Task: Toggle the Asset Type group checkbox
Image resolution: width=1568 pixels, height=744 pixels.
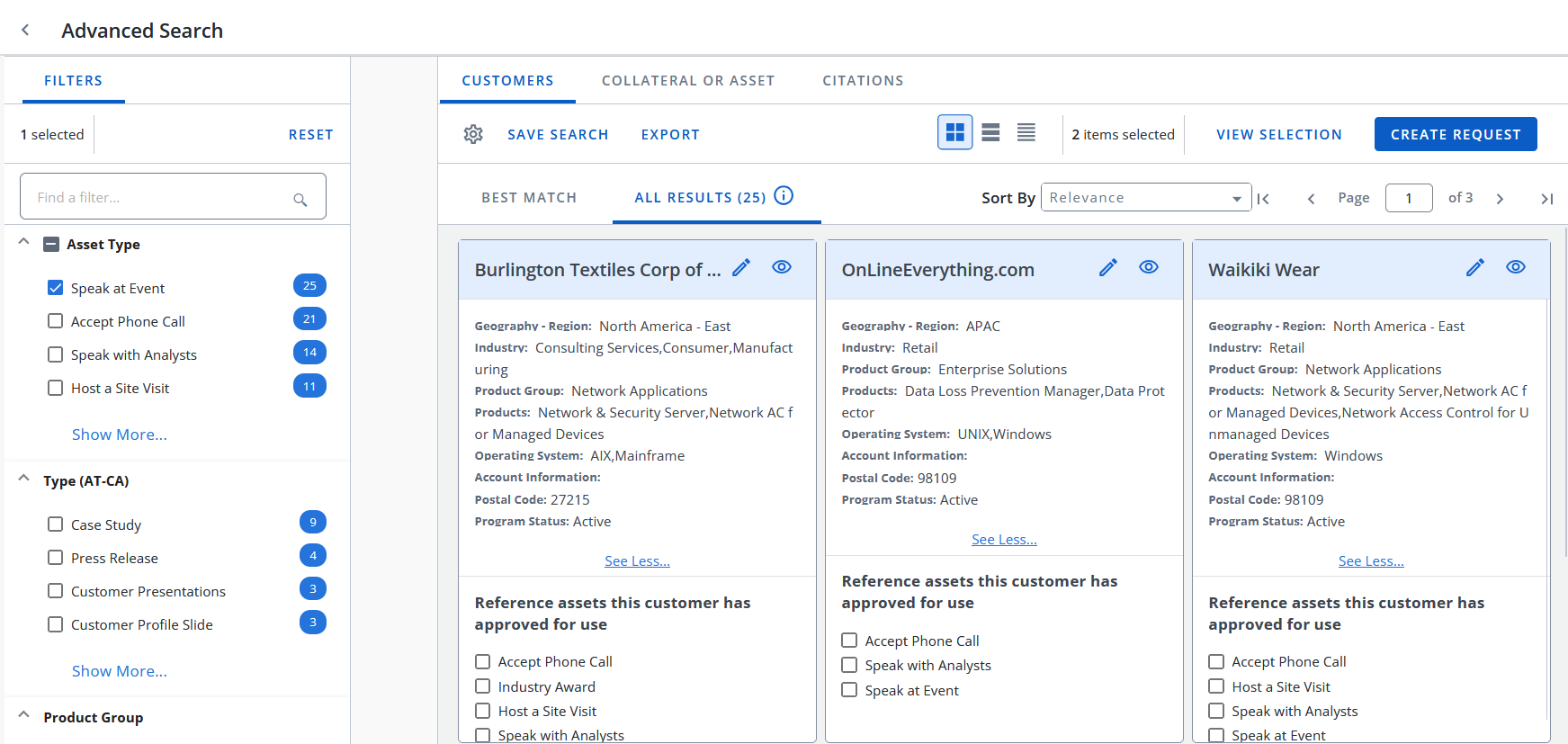Action: point(51,244)
